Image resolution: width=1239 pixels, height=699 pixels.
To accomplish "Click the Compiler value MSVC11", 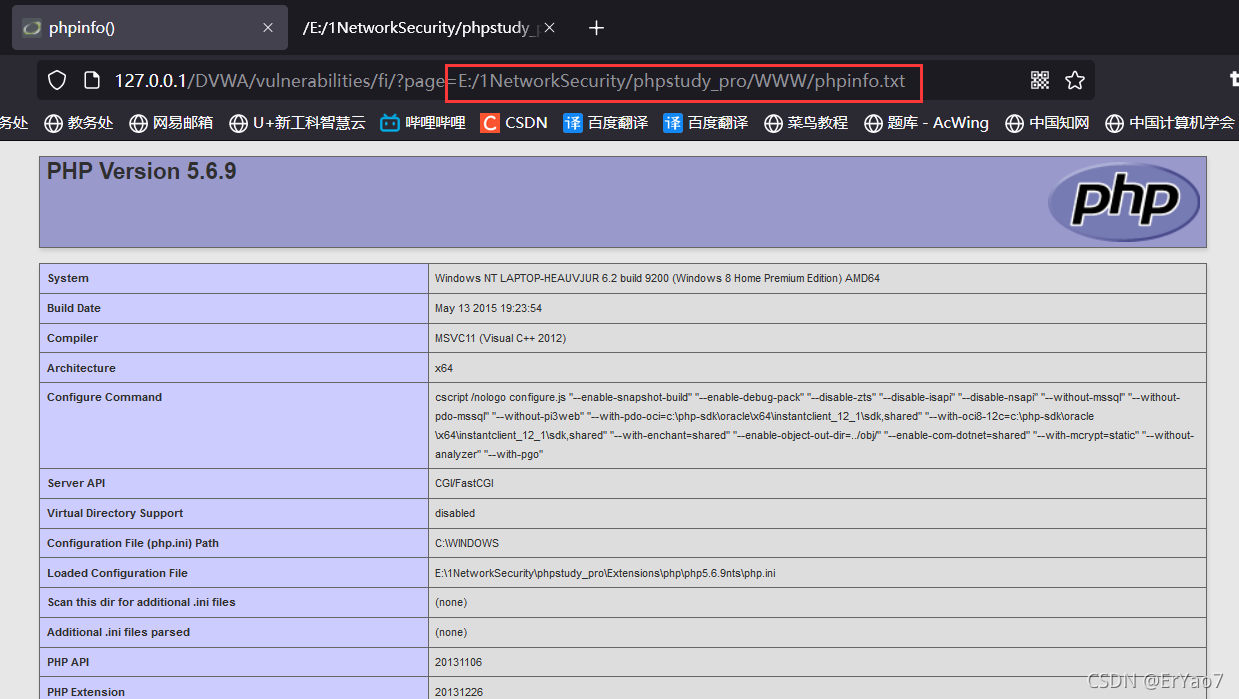I will click(500, 338).
